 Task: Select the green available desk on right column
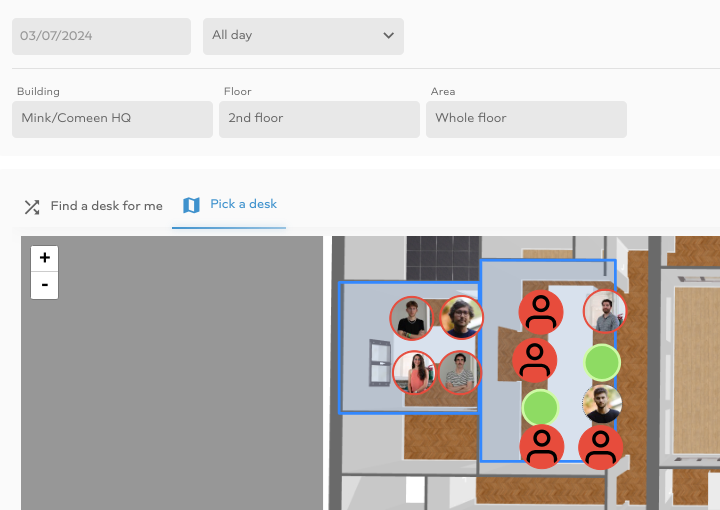pyautogui.click(x=602, y=362)
